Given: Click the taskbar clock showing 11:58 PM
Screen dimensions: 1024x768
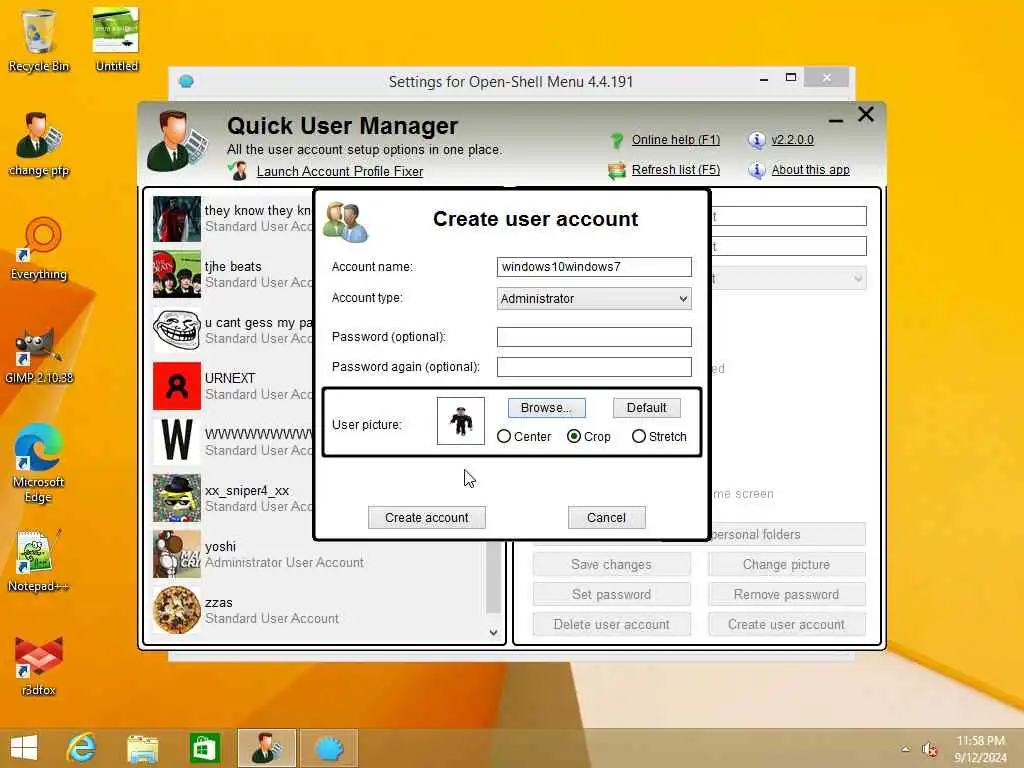Looking at the screenshot, I should pos(980,749).
